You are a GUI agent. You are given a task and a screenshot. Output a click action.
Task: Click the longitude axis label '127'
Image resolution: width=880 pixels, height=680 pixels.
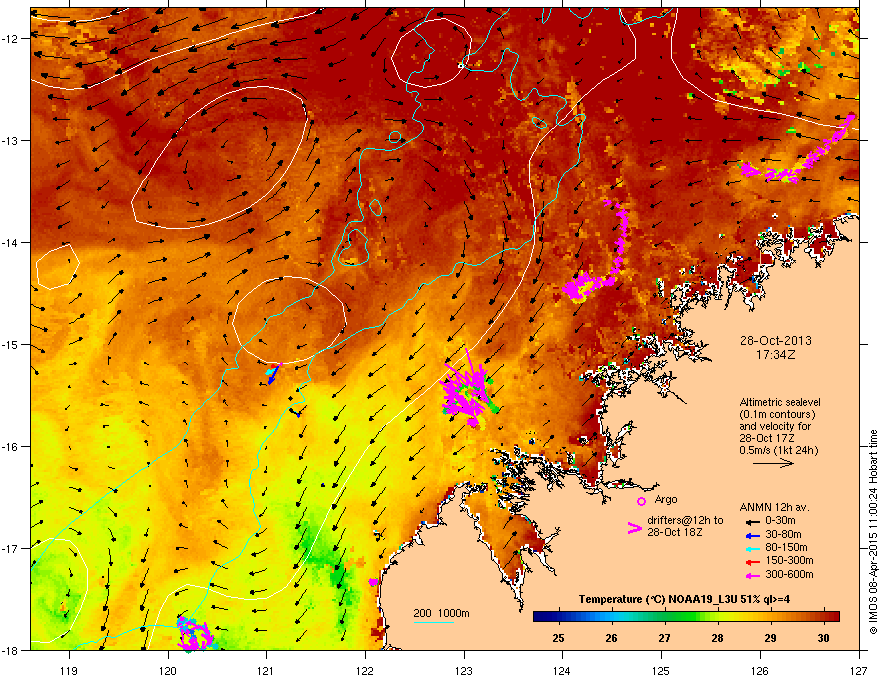coord(859,670)
